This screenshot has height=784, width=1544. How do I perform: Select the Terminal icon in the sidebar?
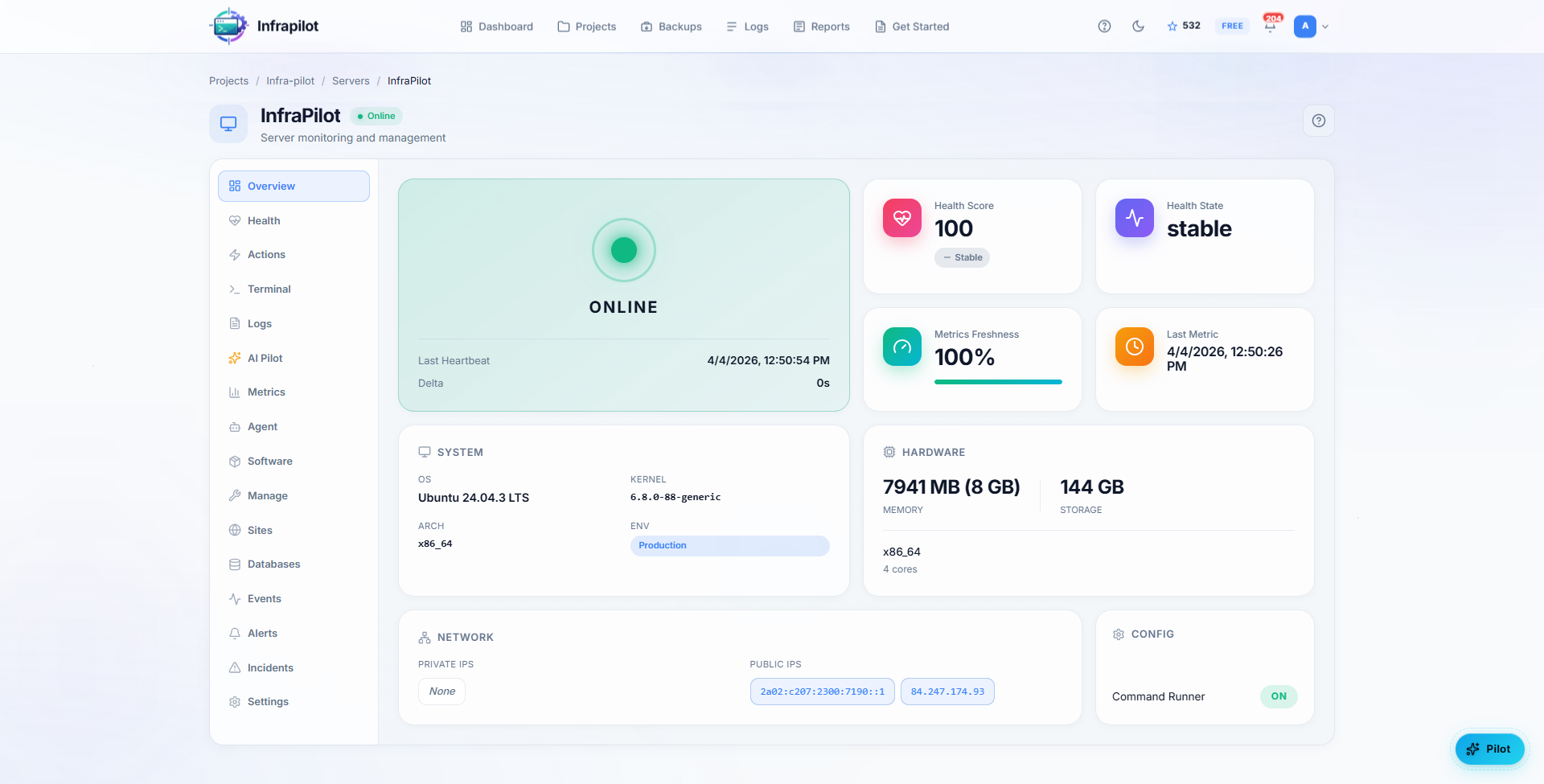[x=234, y=289]
